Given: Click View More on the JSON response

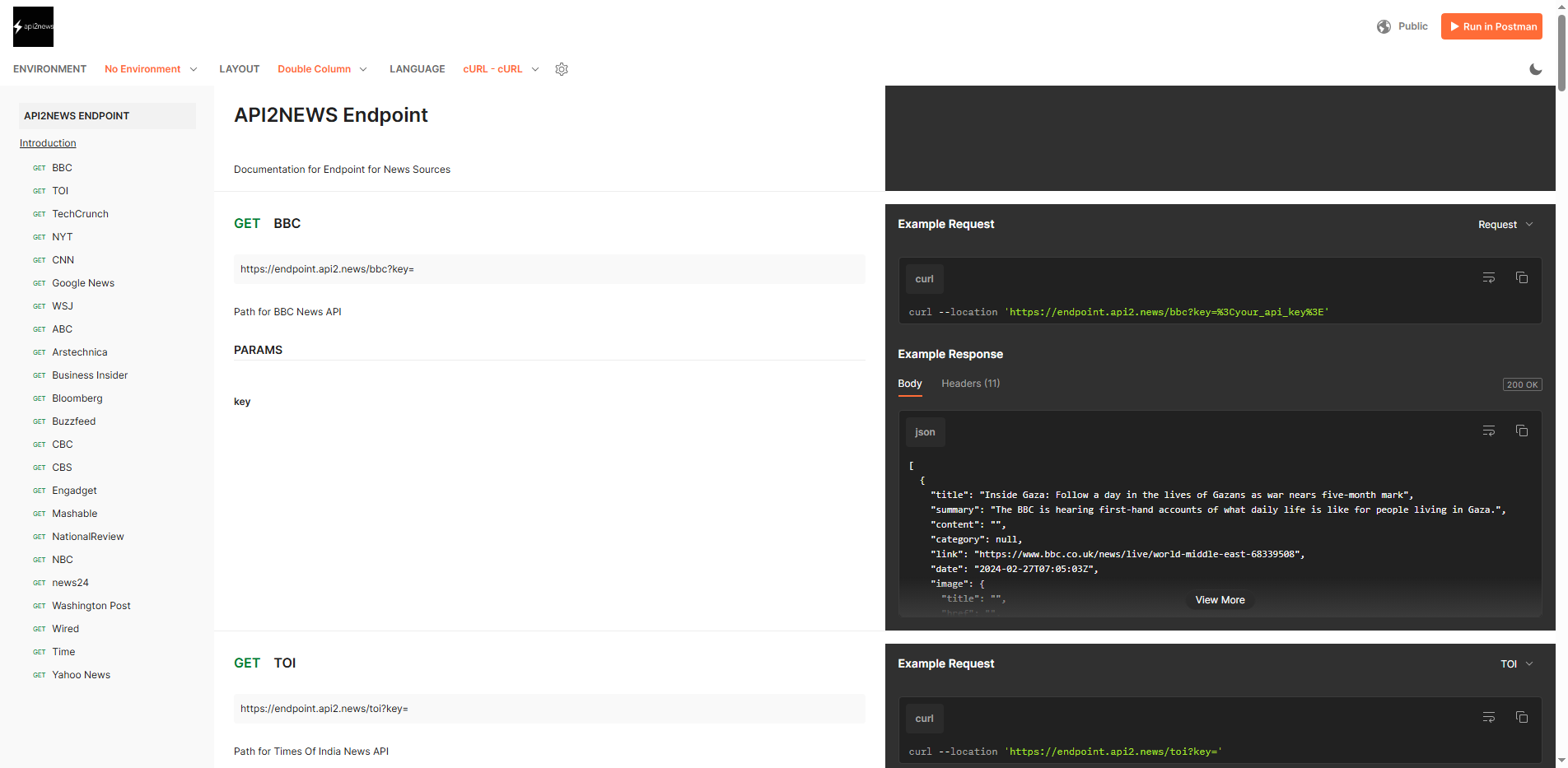Looking at the screenshot, I should point(1220,600).
